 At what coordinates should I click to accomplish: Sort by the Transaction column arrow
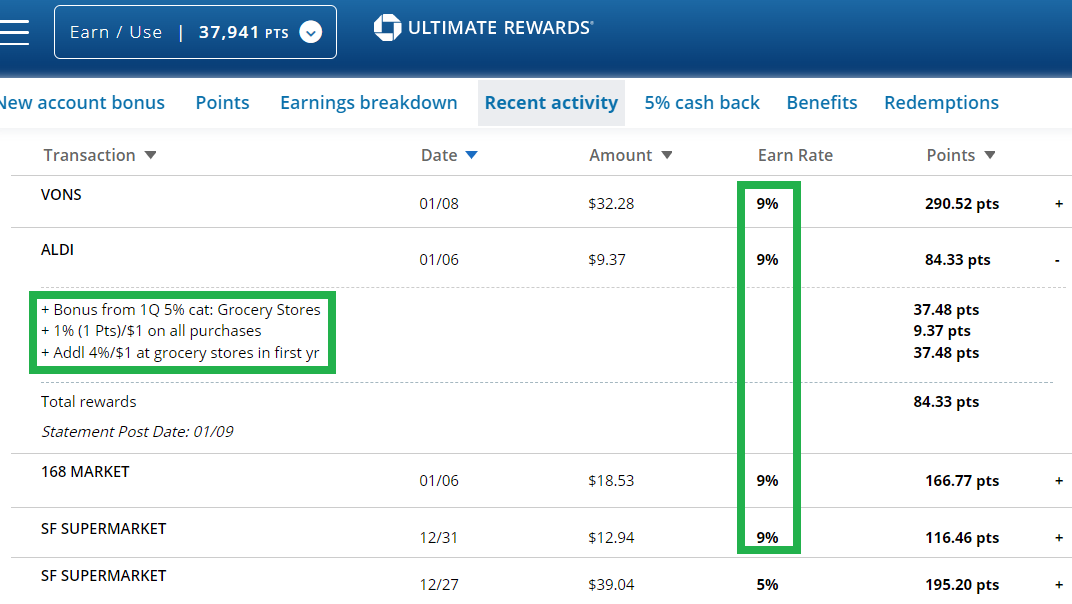coord(150,155)
